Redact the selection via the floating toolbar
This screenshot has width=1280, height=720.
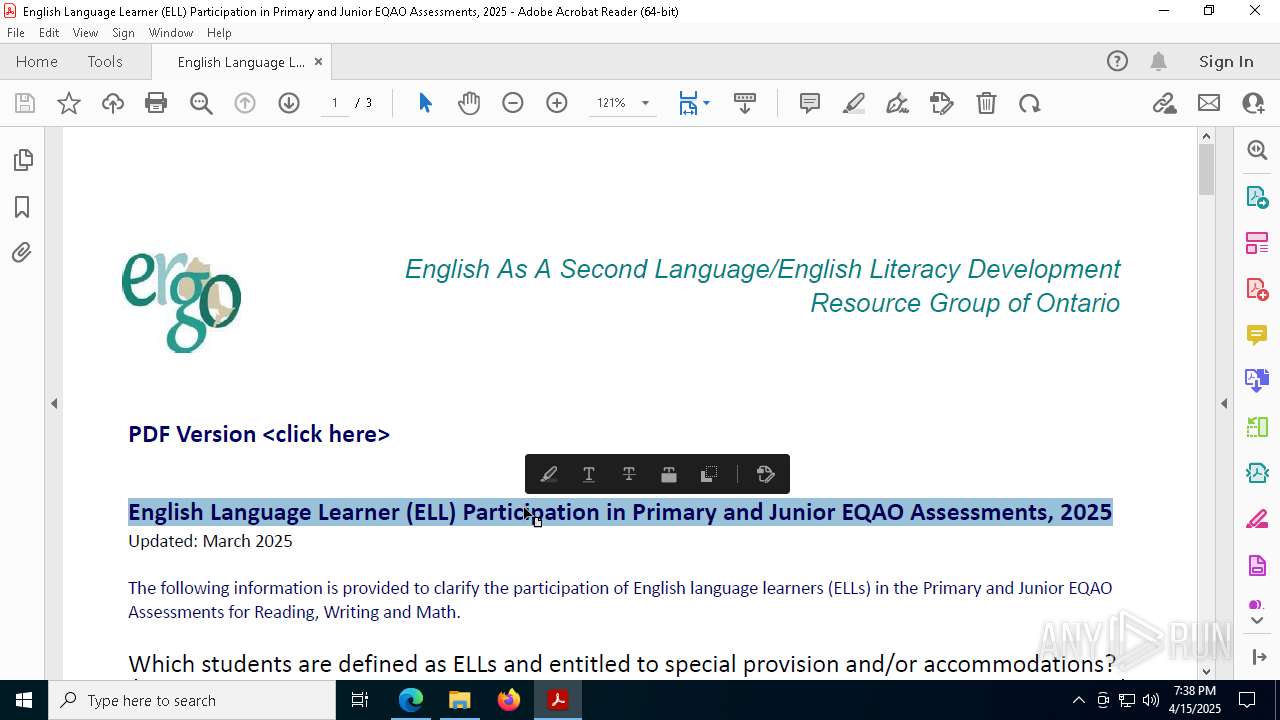669,474
